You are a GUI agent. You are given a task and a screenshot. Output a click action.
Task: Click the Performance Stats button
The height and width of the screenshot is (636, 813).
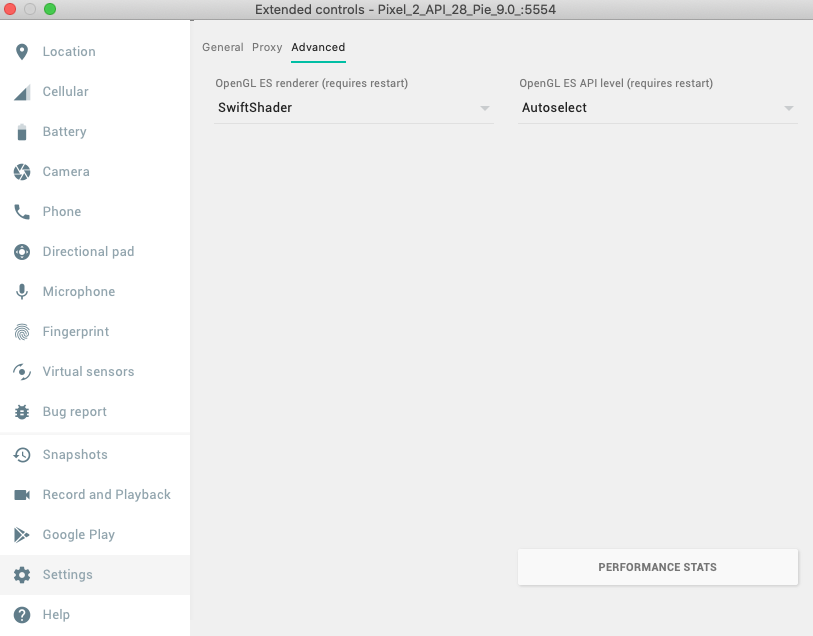[657, 566]
